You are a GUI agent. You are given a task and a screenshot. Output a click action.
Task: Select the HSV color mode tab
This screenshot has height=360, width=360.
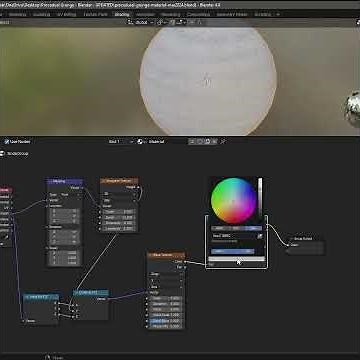(x=236, y=228)
